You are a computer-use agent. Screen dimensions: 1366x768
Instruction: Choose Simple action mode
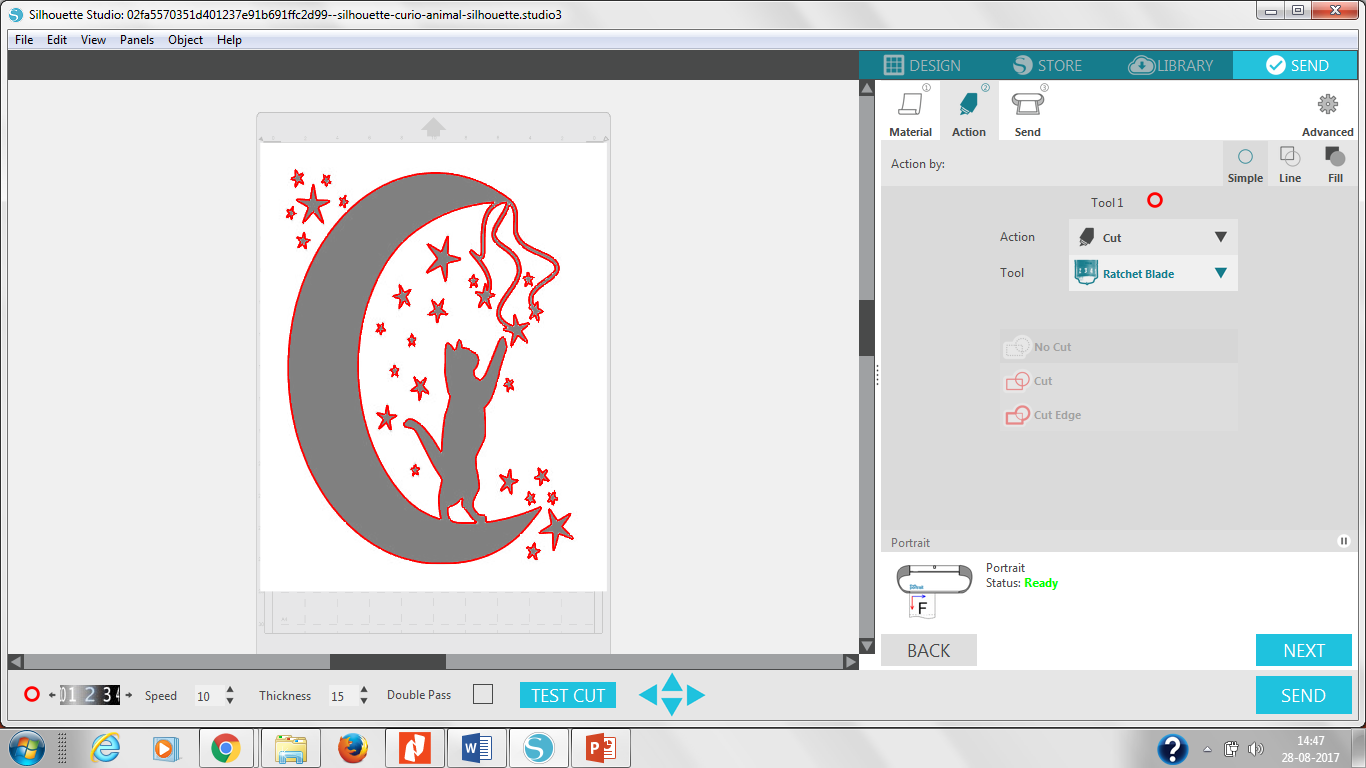1245,164
